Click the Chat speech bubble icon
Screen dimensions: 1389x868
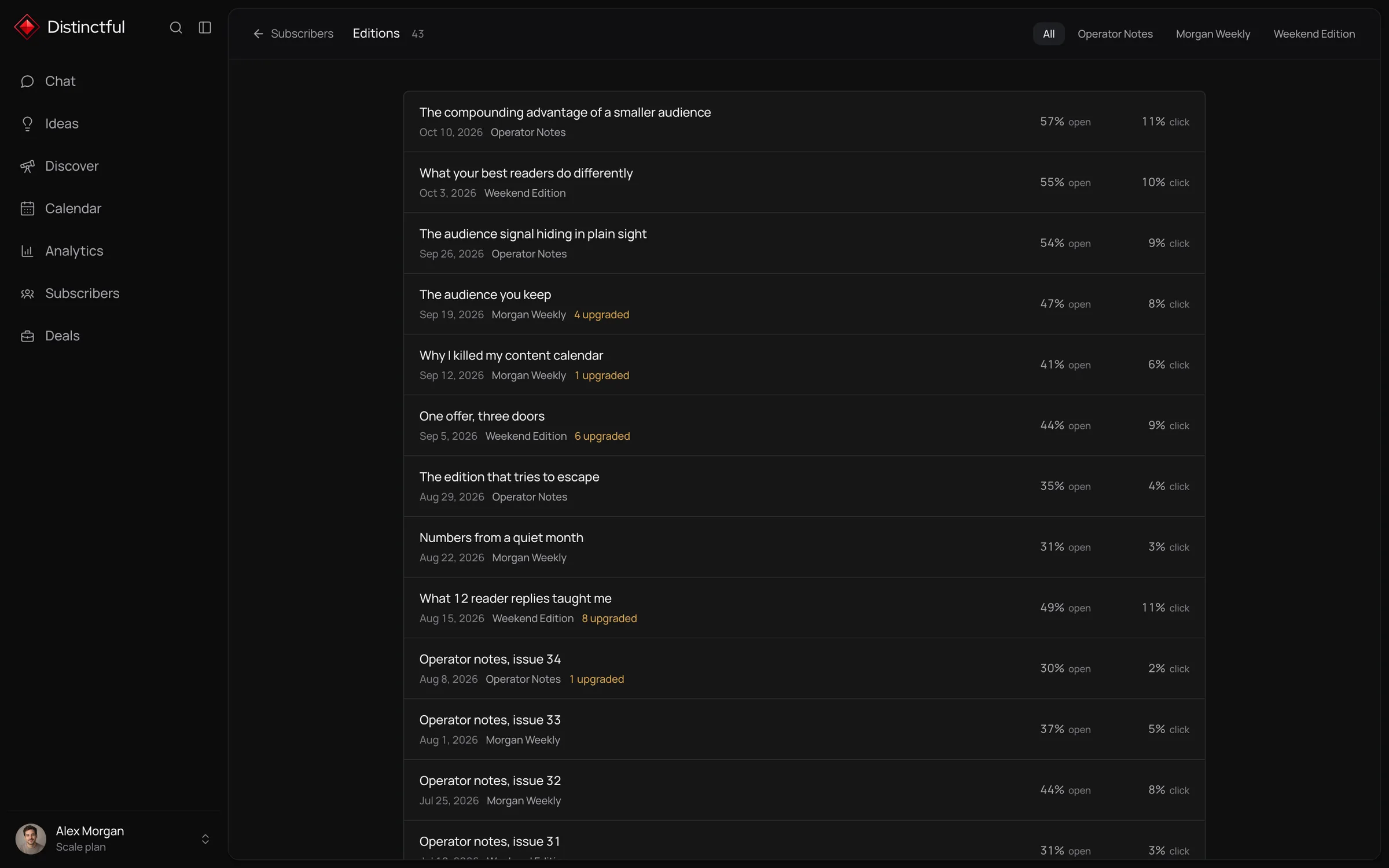point(27,82)
